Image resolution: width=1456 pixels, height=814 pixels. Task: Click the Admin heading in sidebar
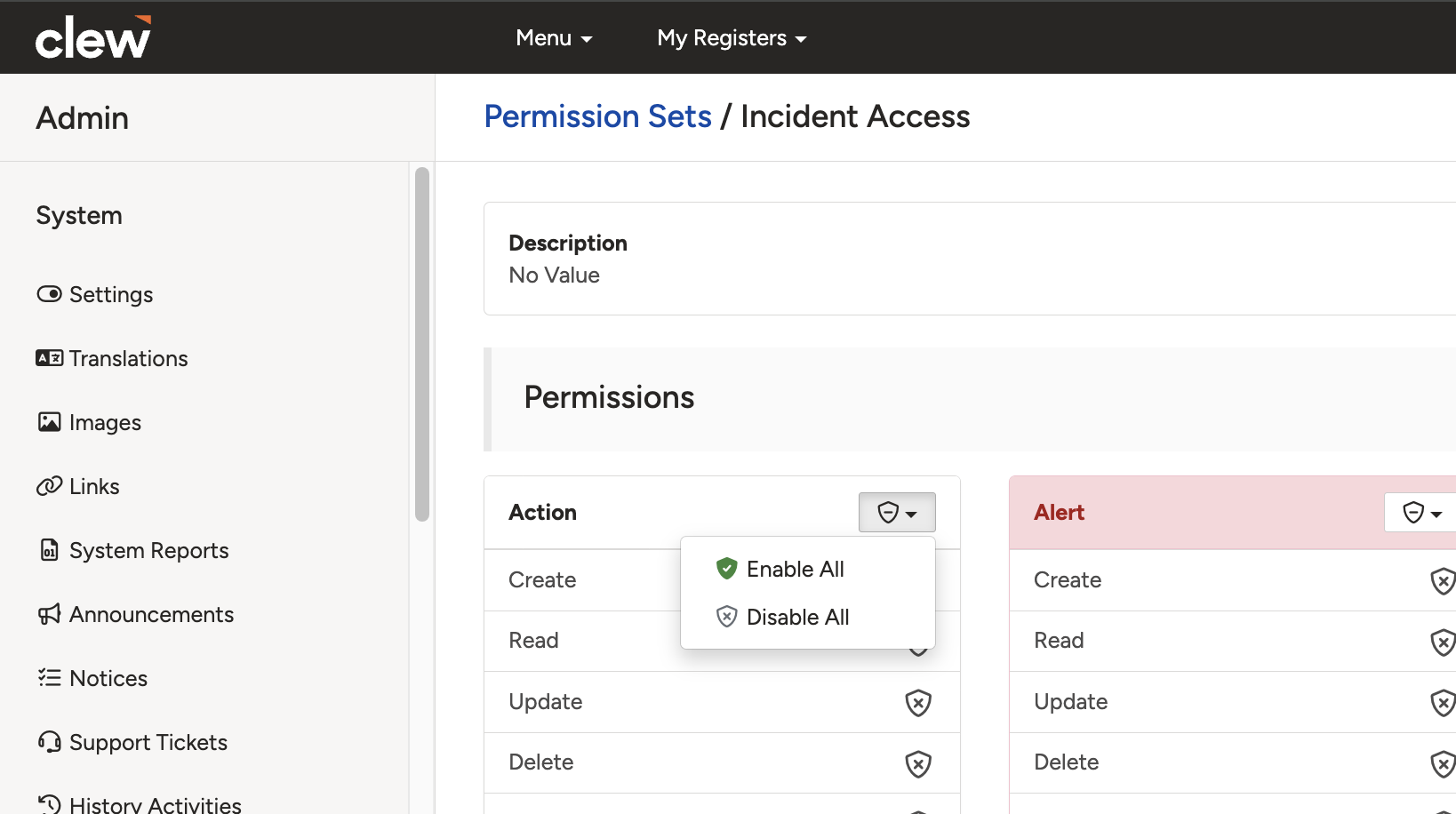coord(82,118)
